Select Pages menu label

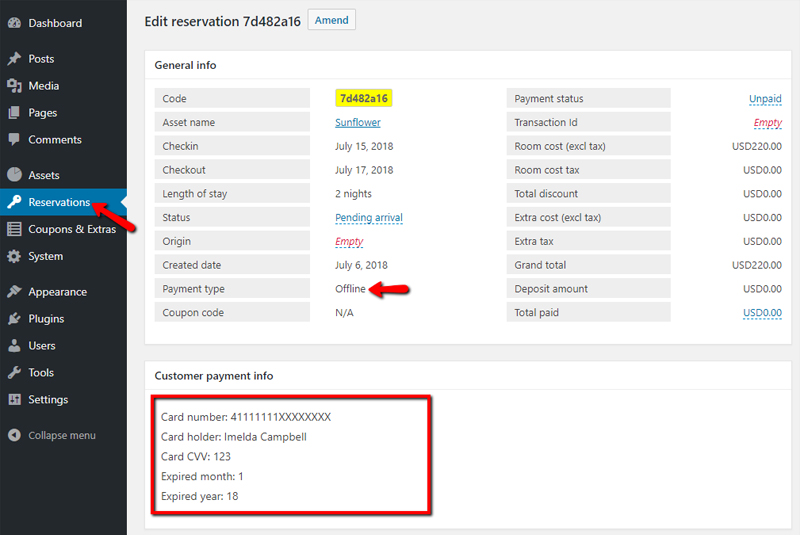(43, 113)
